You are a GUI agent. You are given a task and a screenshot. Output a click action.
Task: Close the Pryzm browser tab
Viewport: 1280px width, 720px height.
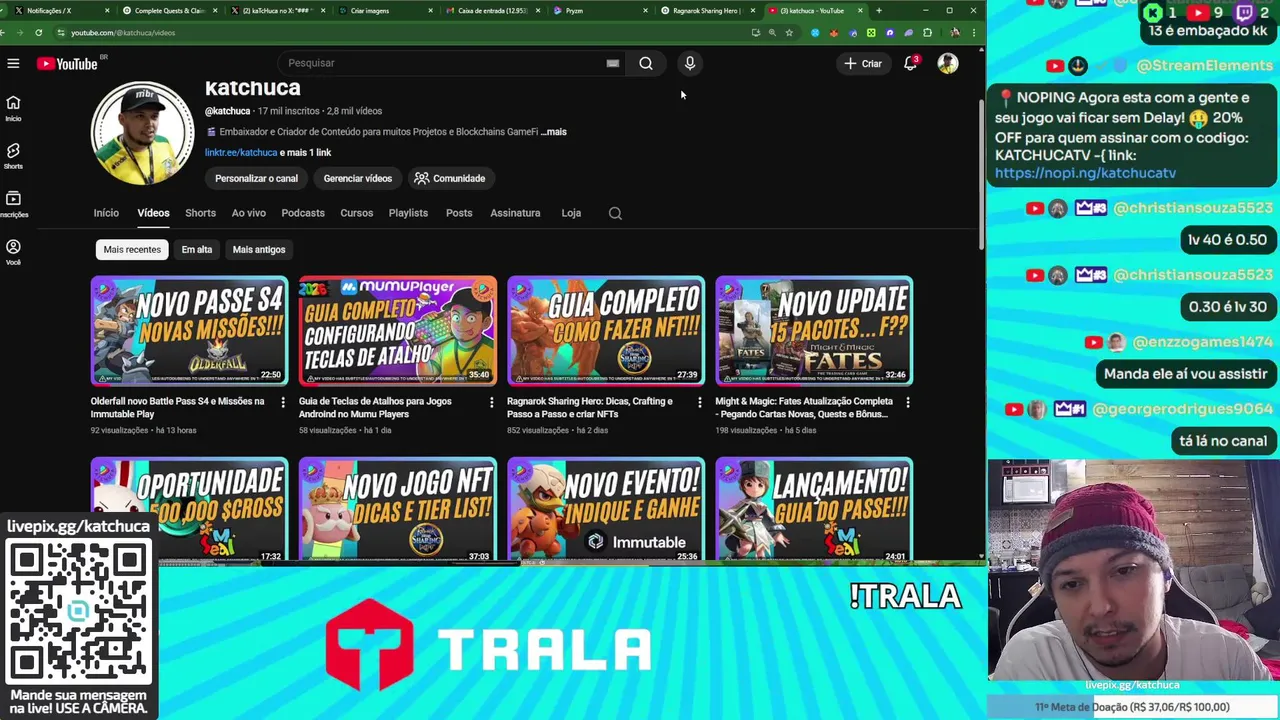[x=643, y=10]
